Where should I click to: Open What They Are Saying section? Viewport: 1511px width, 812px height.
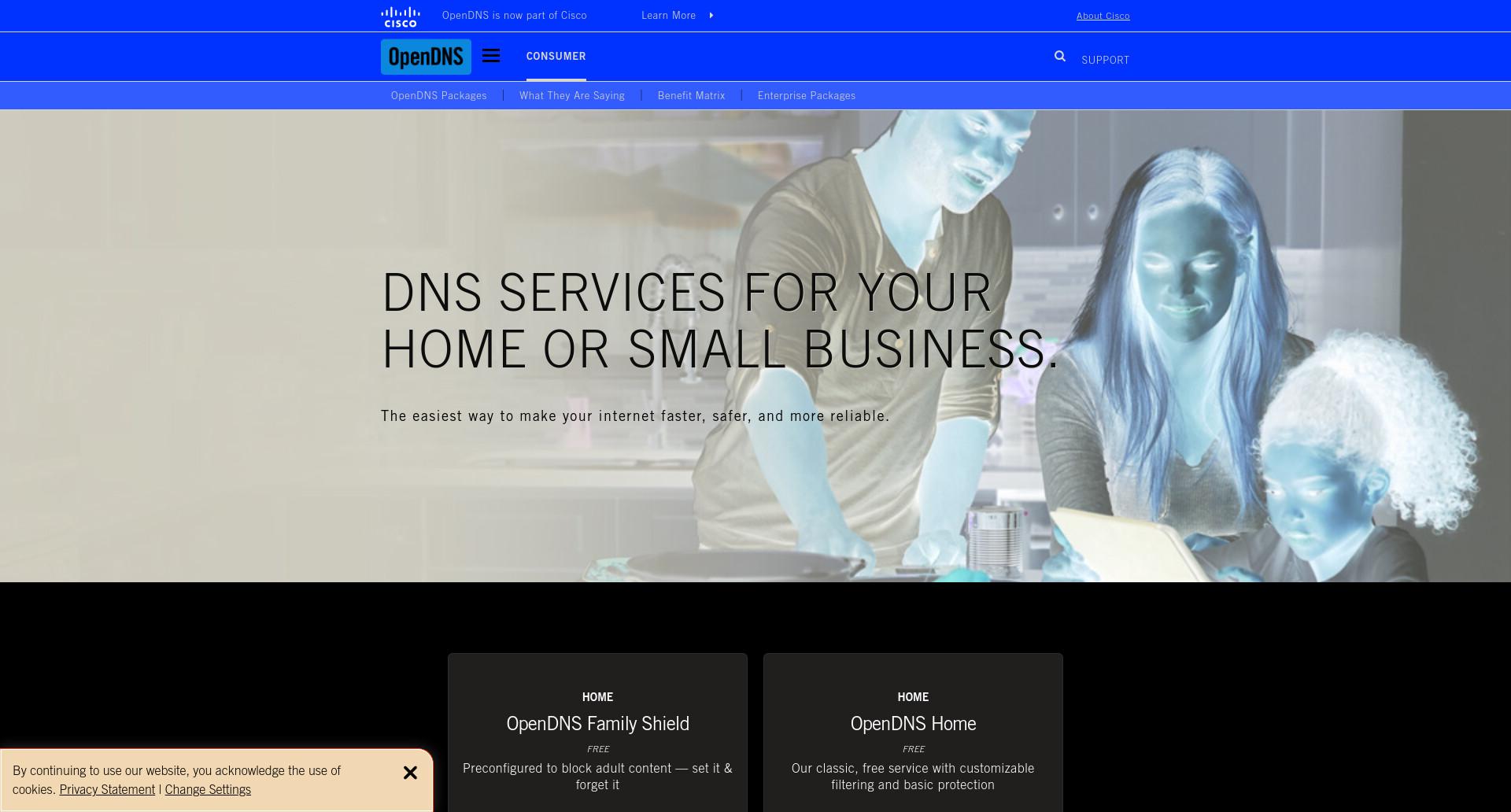[572, 95]
